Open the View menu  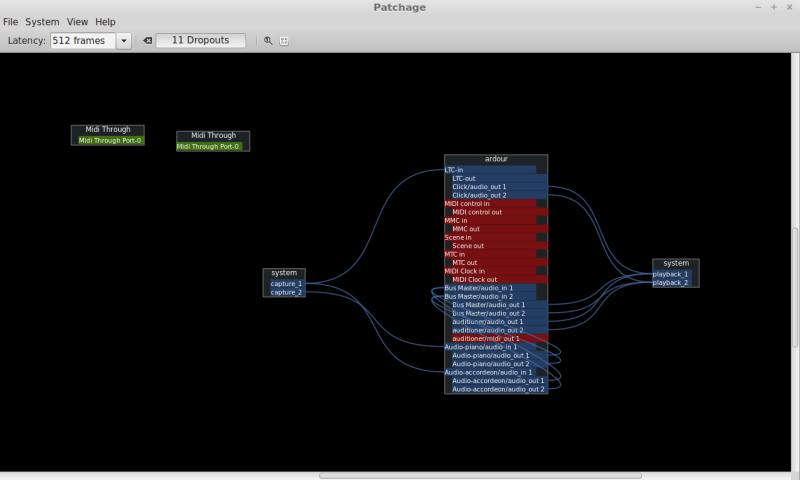(x=77, y=22)
